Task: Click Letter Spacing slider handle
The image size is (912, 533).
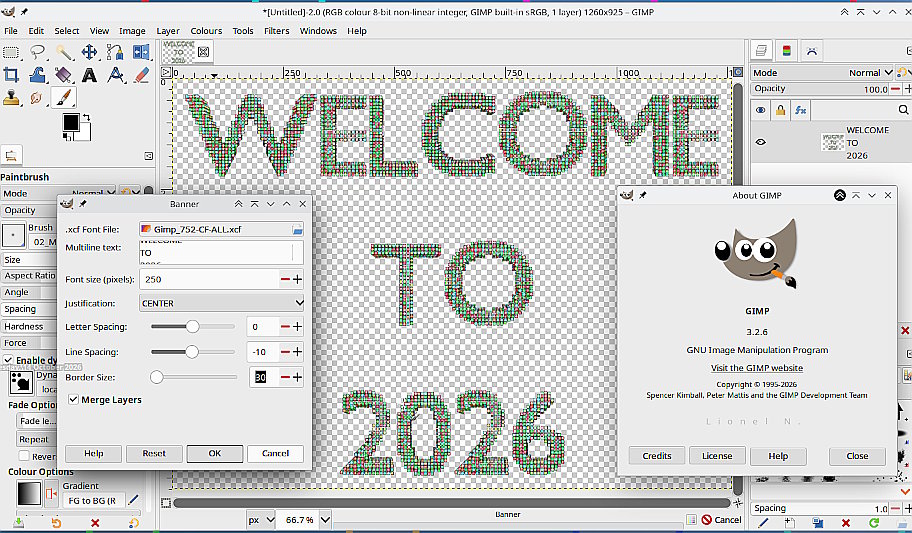Action: (192, 327)
